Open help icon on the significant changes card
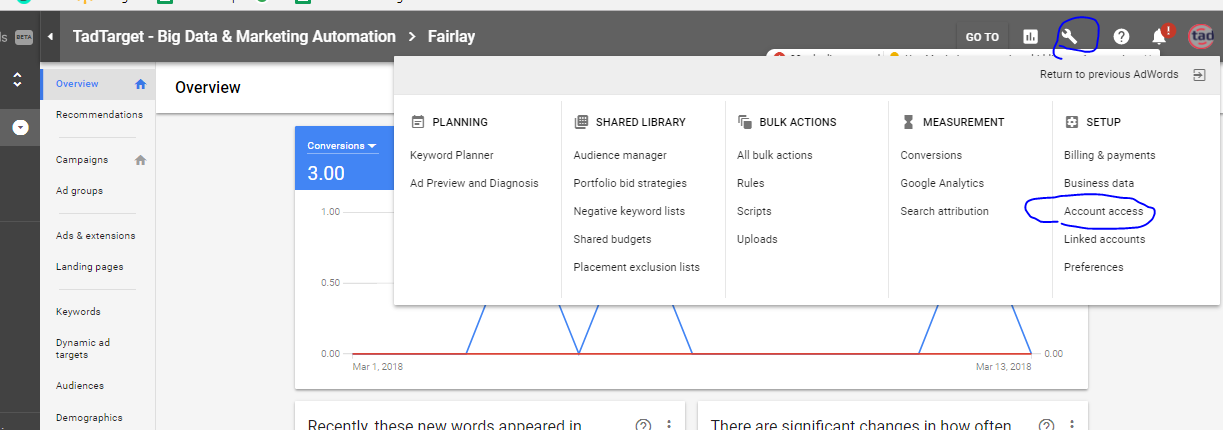This screenshot has height=430, width=1223. pos(1045,425)
